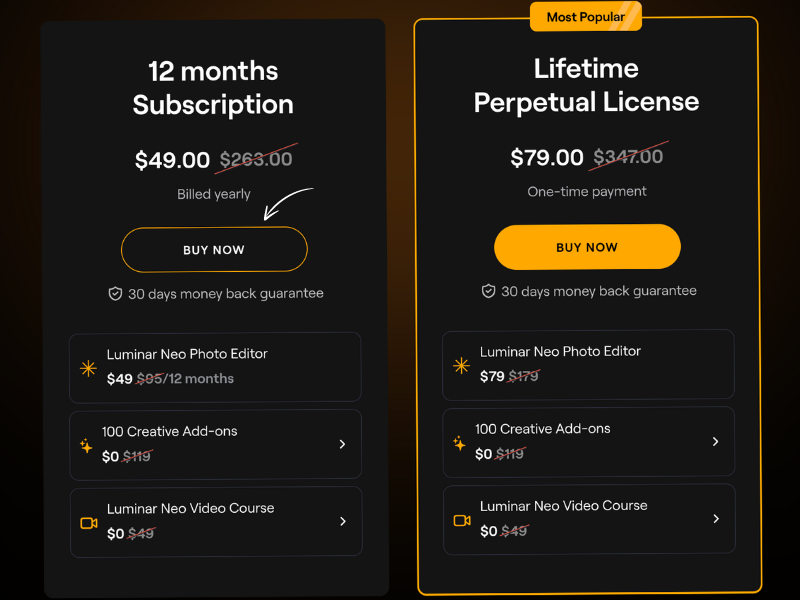Screen dimensions: 800x600
Task: Expand 100 Creative Add-ons chevron in lifetime plan
Action: (715, 442)
